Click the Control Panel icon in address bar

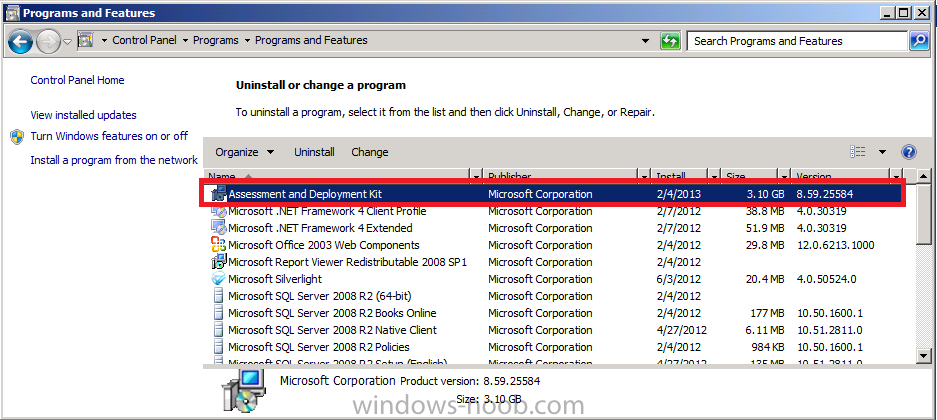[85, 41]
